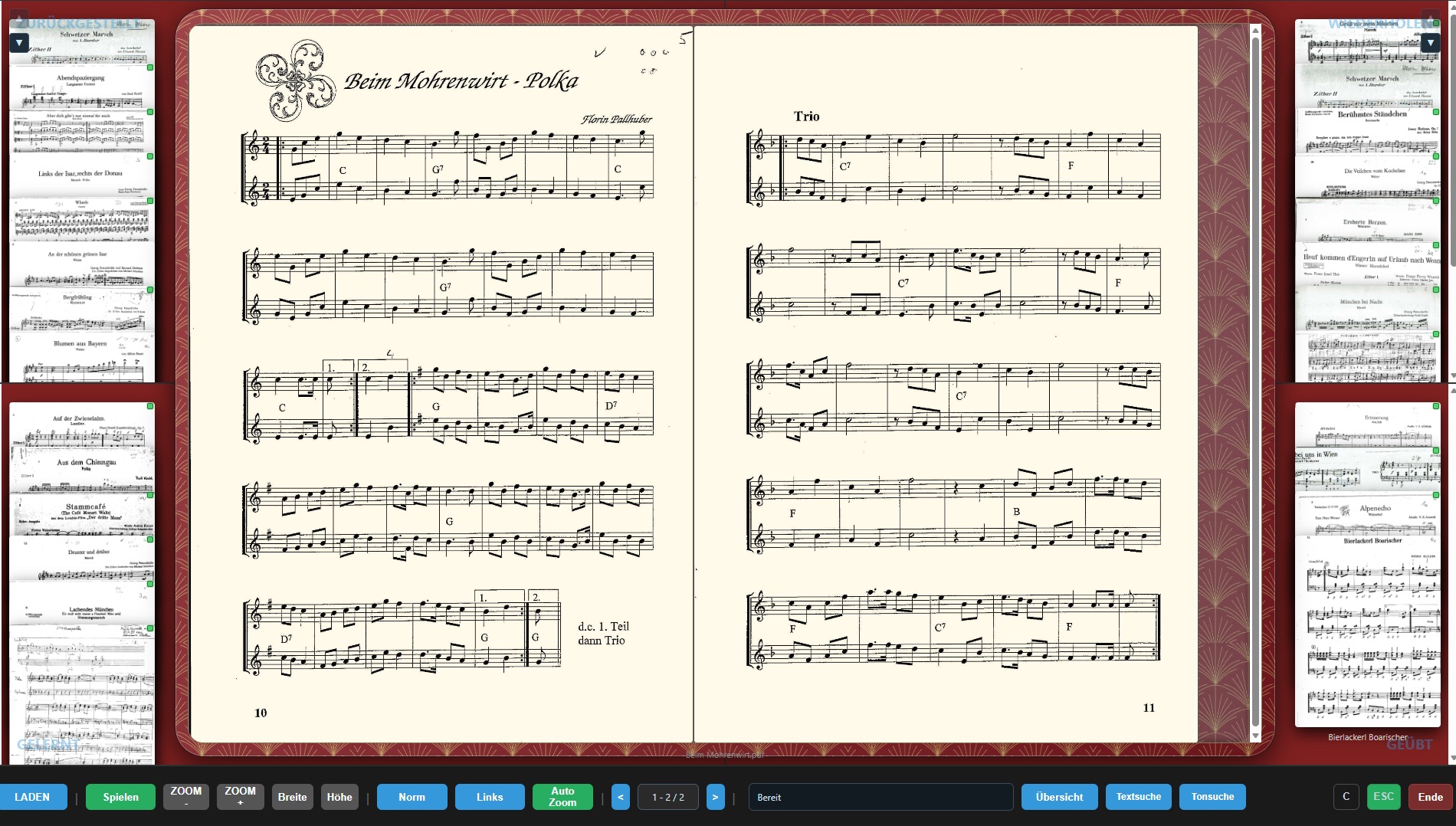Click the red Ende button
The width and height of the screenshot is (1456, 826).
1431,797
